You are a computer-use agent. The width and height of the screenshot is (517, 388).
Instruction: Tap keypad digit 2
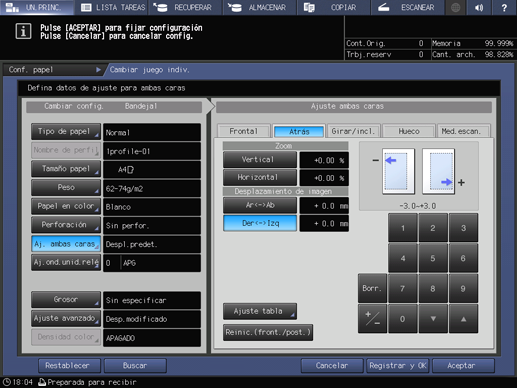tap(433, 228)
